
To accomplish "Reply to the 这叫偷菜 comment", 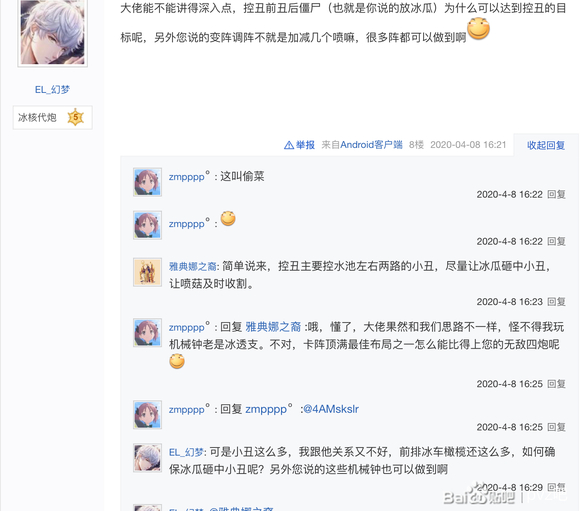I will coord(556,195).
